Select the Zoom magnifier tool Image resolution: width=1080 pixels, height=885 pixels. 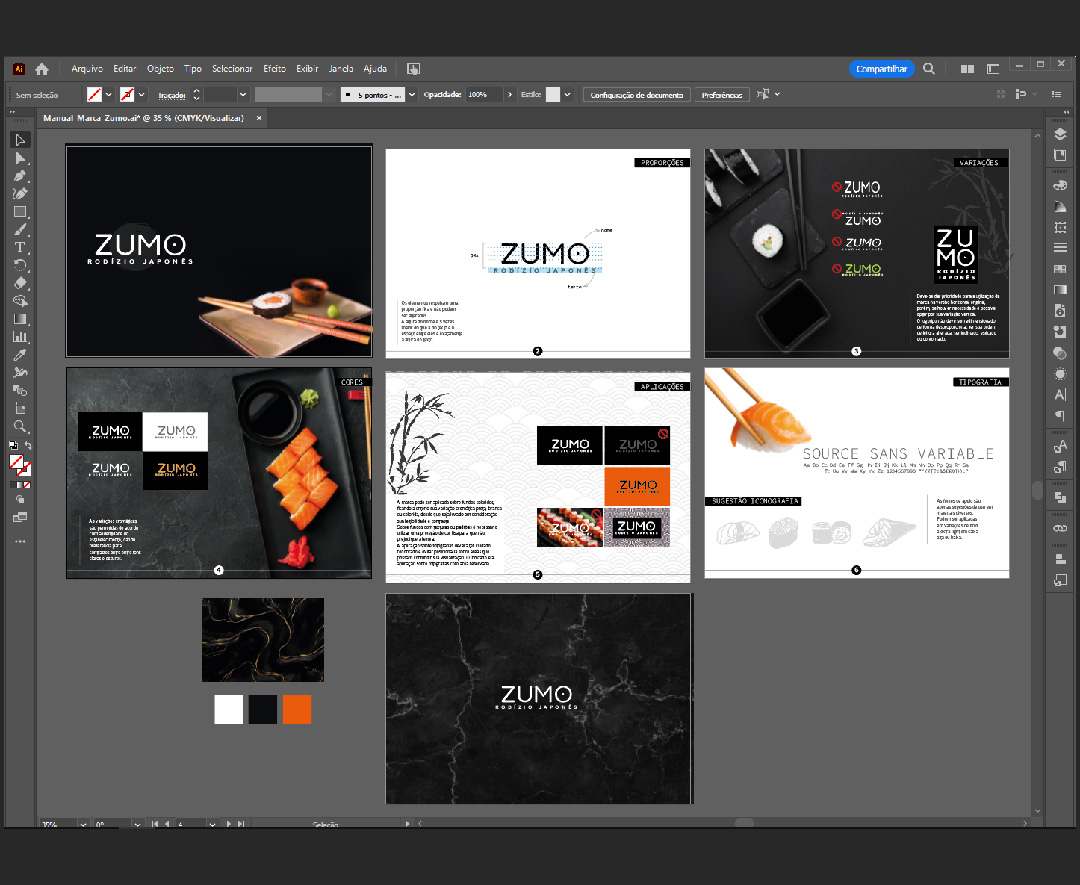[20, 426]
